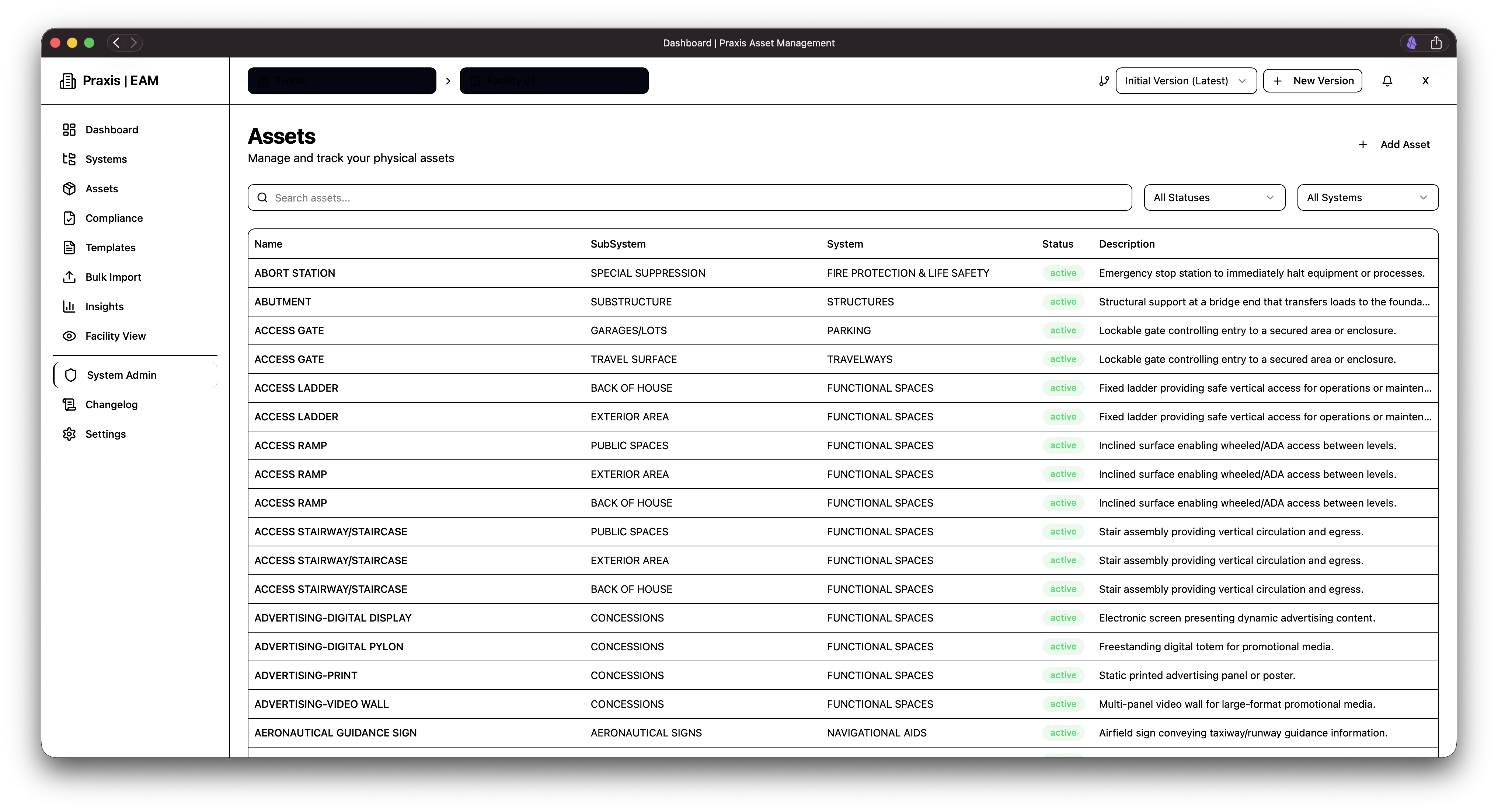Image resolution: width=1498 pixels, height=812 pixels.
Task: Navigate back using title bar arrow
Action: [x=116, y=43]
